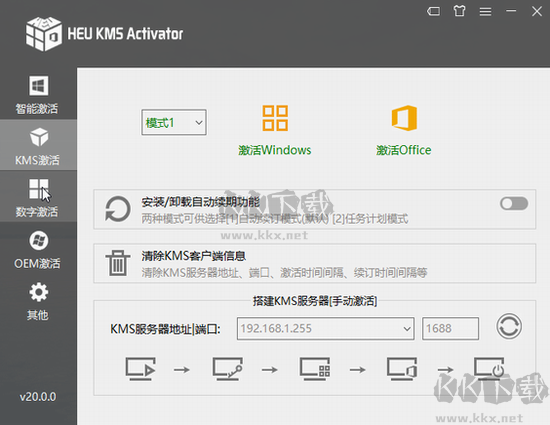Close the HEU KMS Activator window
The width and height of the screenshot is (550, 425).
[x=537, y=11]
